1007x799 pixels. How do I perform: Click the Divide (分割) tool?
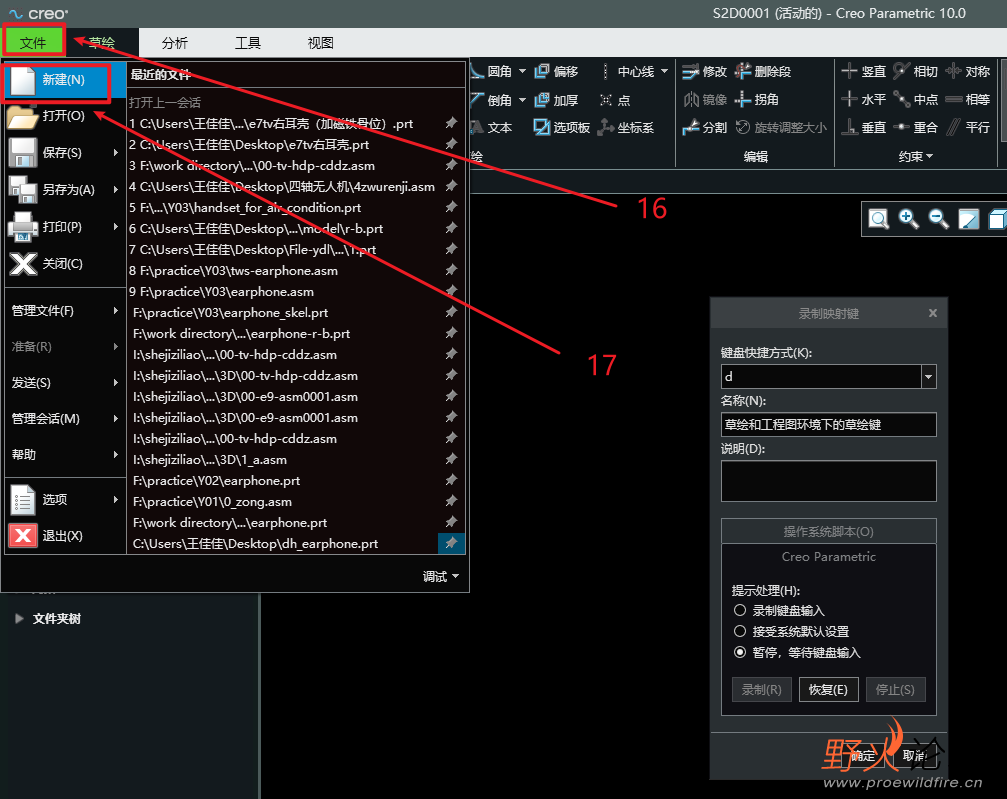tap(704, 127)
